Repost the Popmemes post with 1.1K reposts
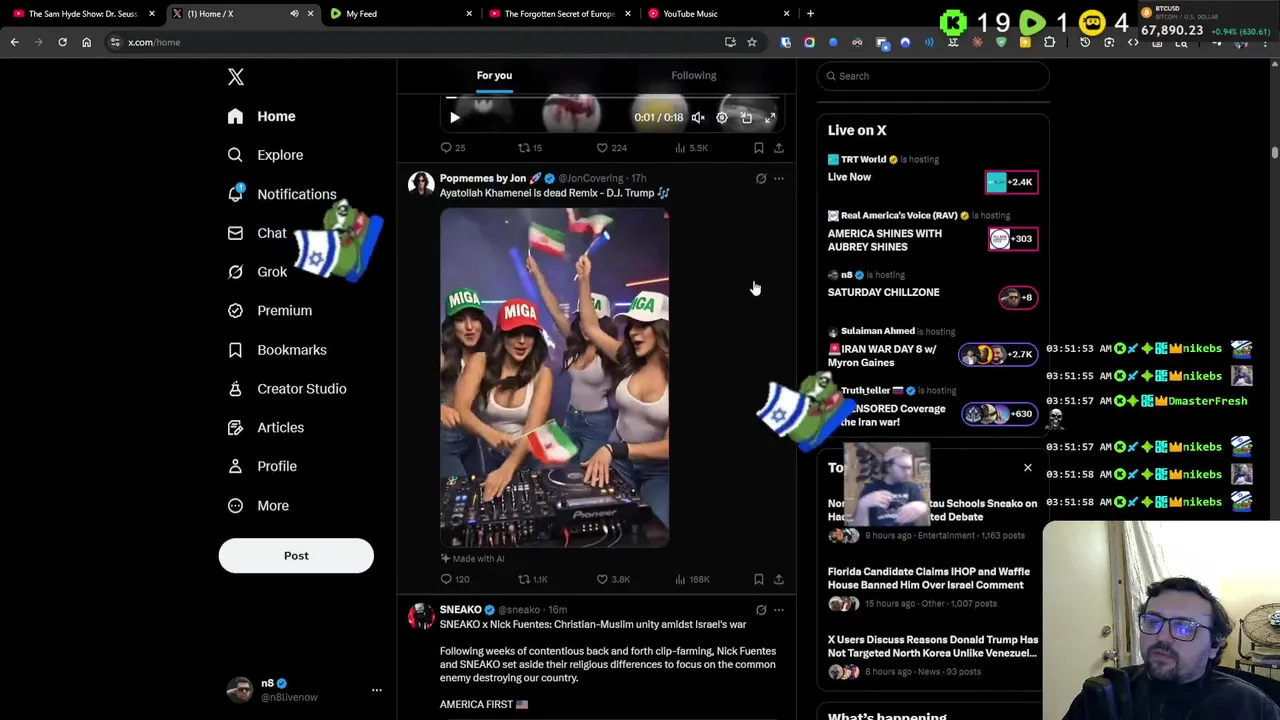This screenshot has width=1280, height=720. coord(532,579)
